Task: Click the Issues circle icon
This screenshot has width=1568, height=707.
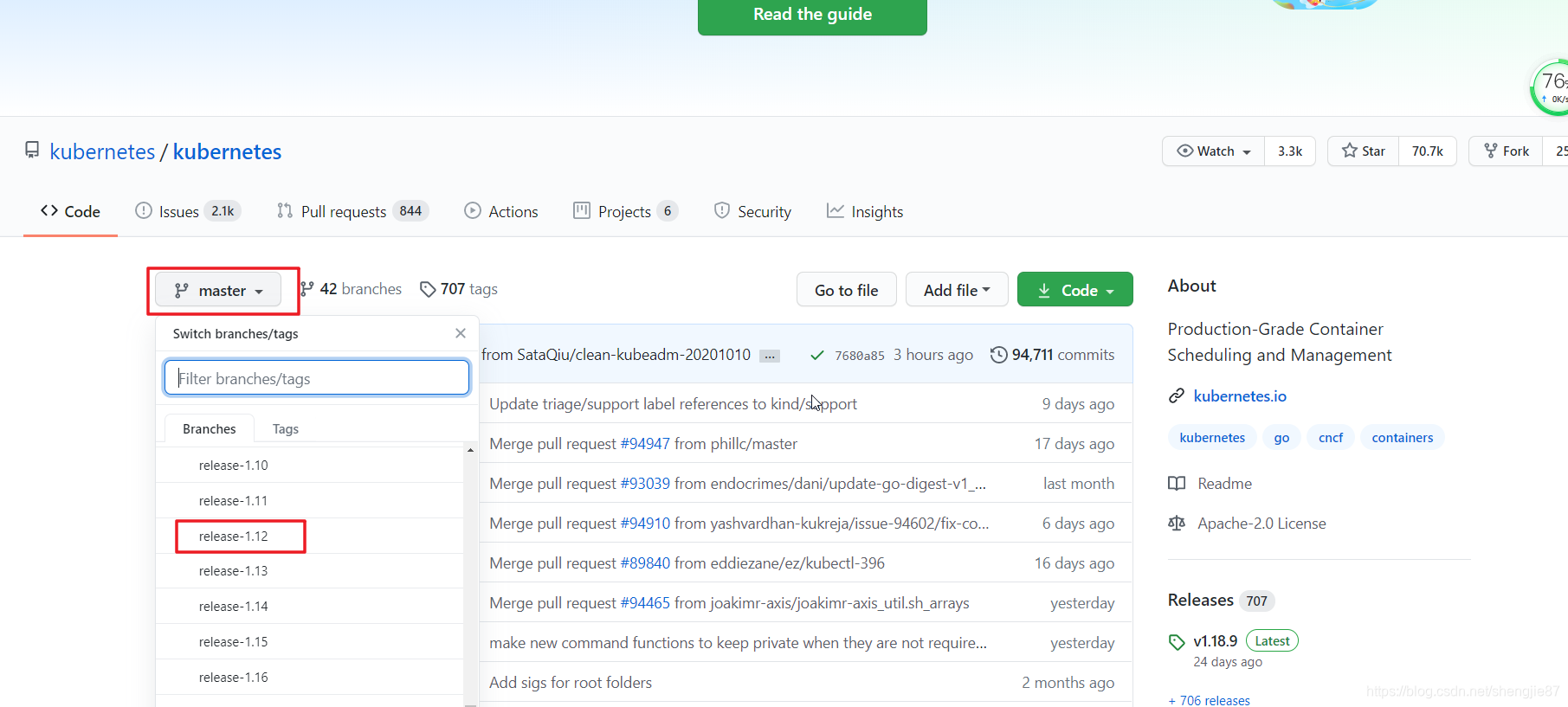Action: 144,210
